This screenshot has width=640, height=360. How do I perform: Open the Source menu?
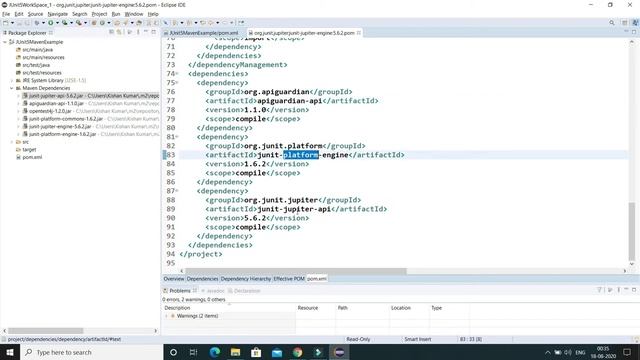tap(35, 14)
